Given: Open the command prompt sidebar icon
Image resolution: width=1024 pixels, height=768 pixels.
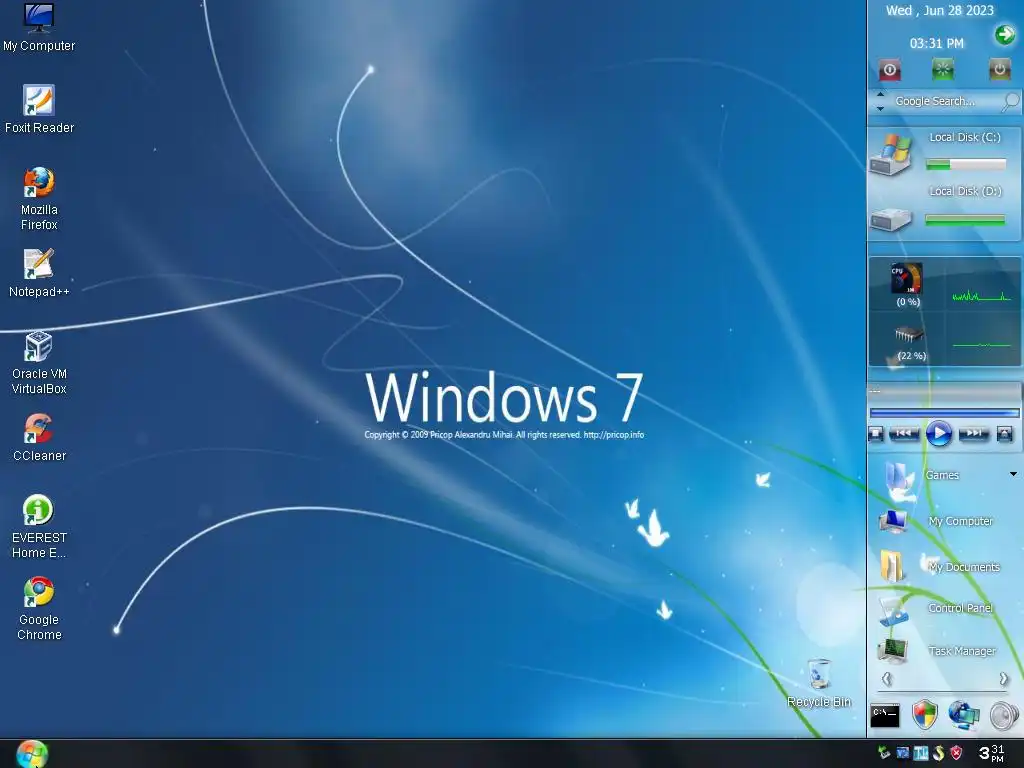Looking at the screenshot, I should coord(885,716).
